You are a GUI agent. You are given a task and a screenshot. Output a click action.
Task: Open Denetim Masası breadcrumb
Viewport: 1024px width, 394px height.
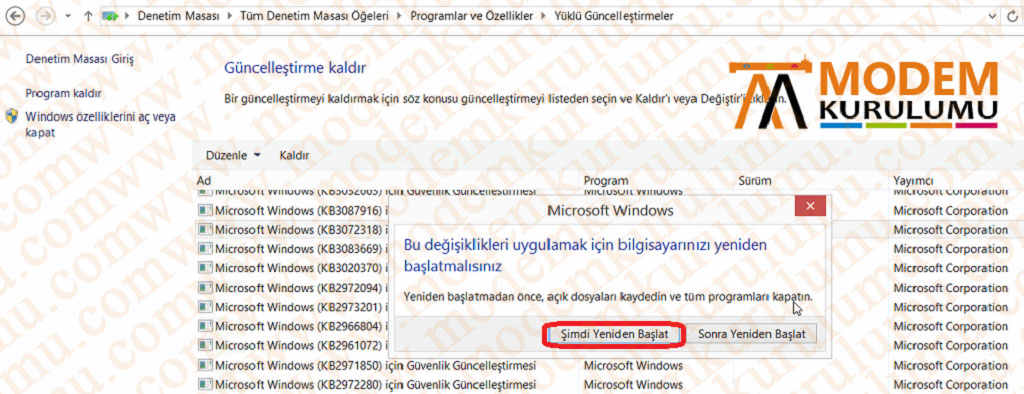pos(178,16)
